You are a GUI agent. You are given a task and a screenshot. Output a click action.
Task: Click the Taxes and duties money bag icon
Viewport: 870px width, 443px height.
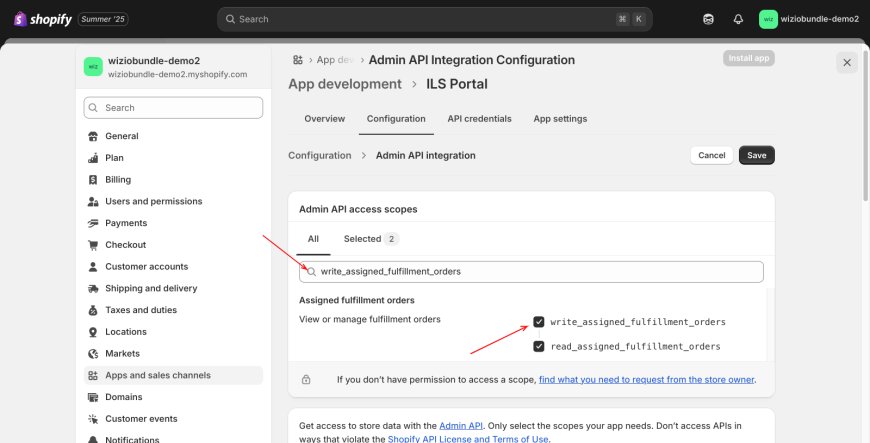(93, 310)
